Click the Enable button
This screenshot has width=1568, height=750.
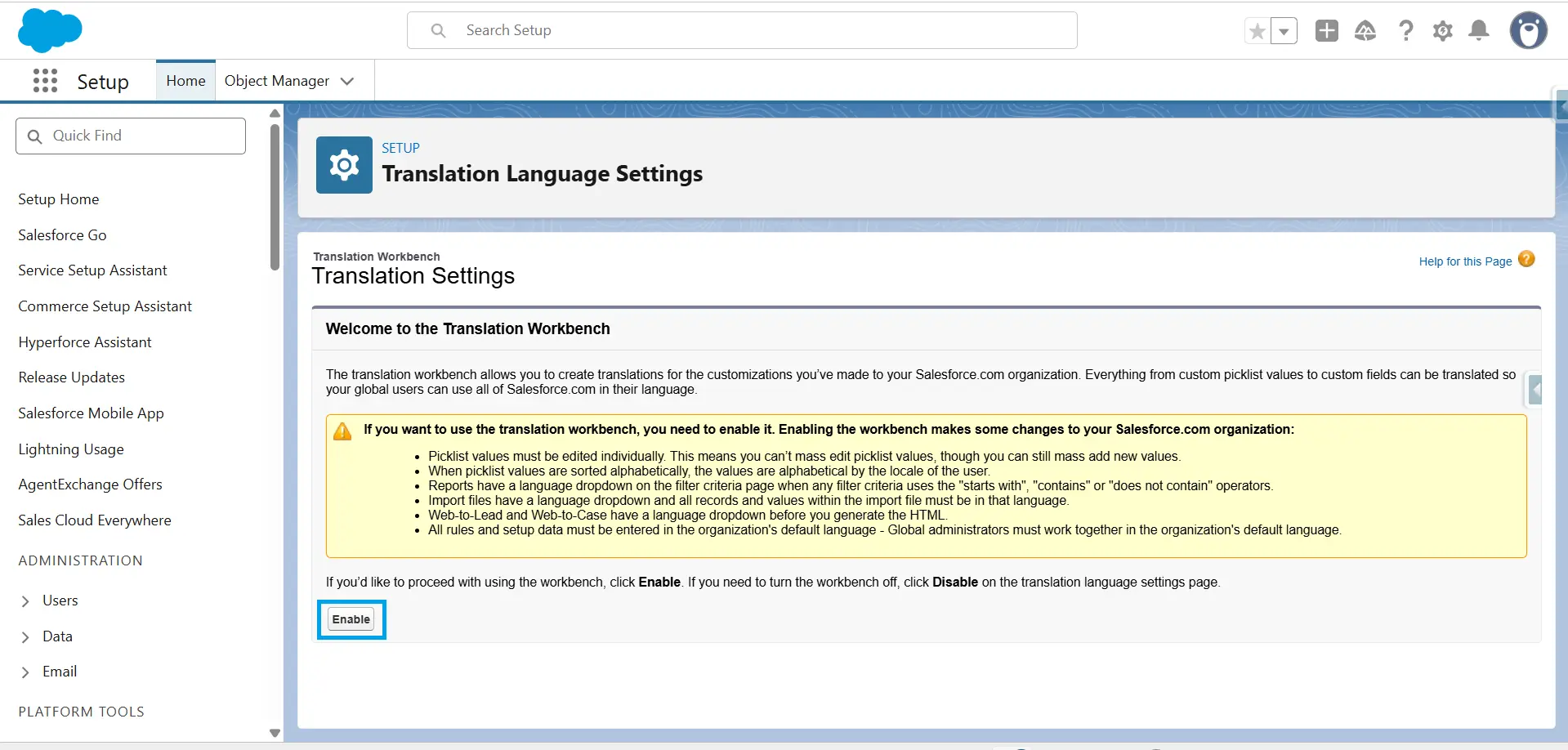pos(351,619)
